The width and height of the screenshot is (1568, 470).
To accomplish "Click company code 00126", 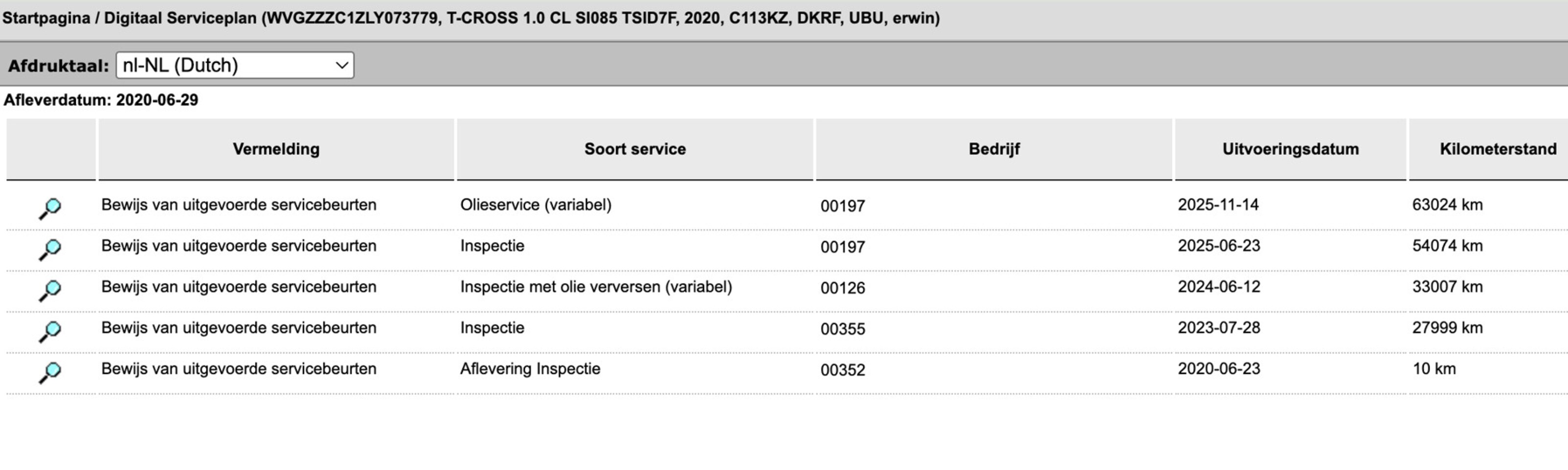I will click(x=842, y=288).
